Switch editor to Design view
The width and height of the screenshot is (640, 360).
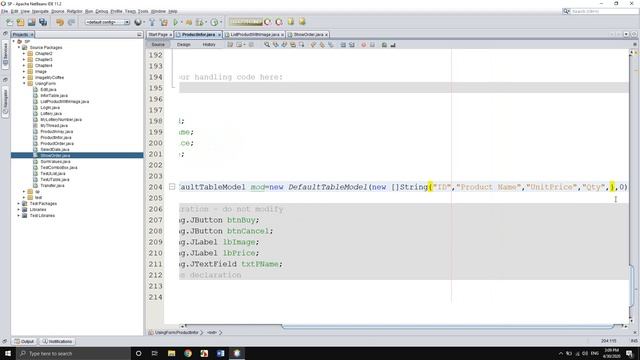[184, 44]
